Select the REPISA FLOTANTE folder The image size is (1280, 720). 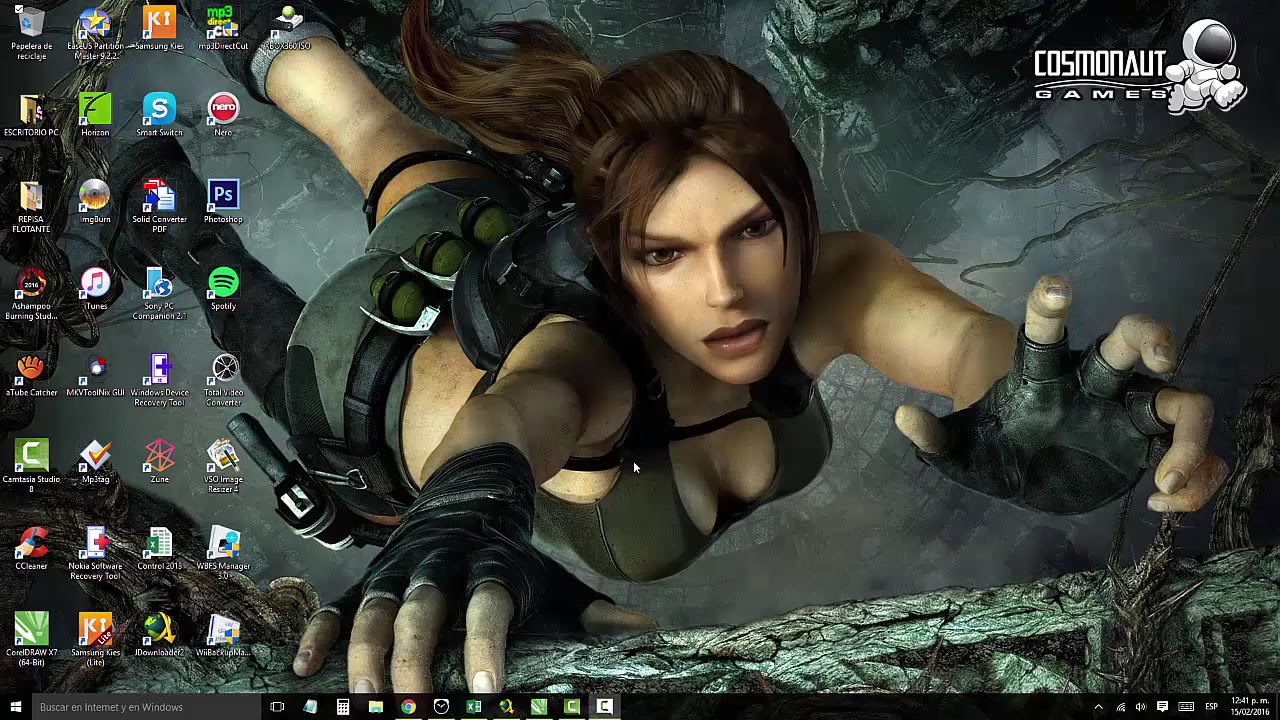point(31,207)
